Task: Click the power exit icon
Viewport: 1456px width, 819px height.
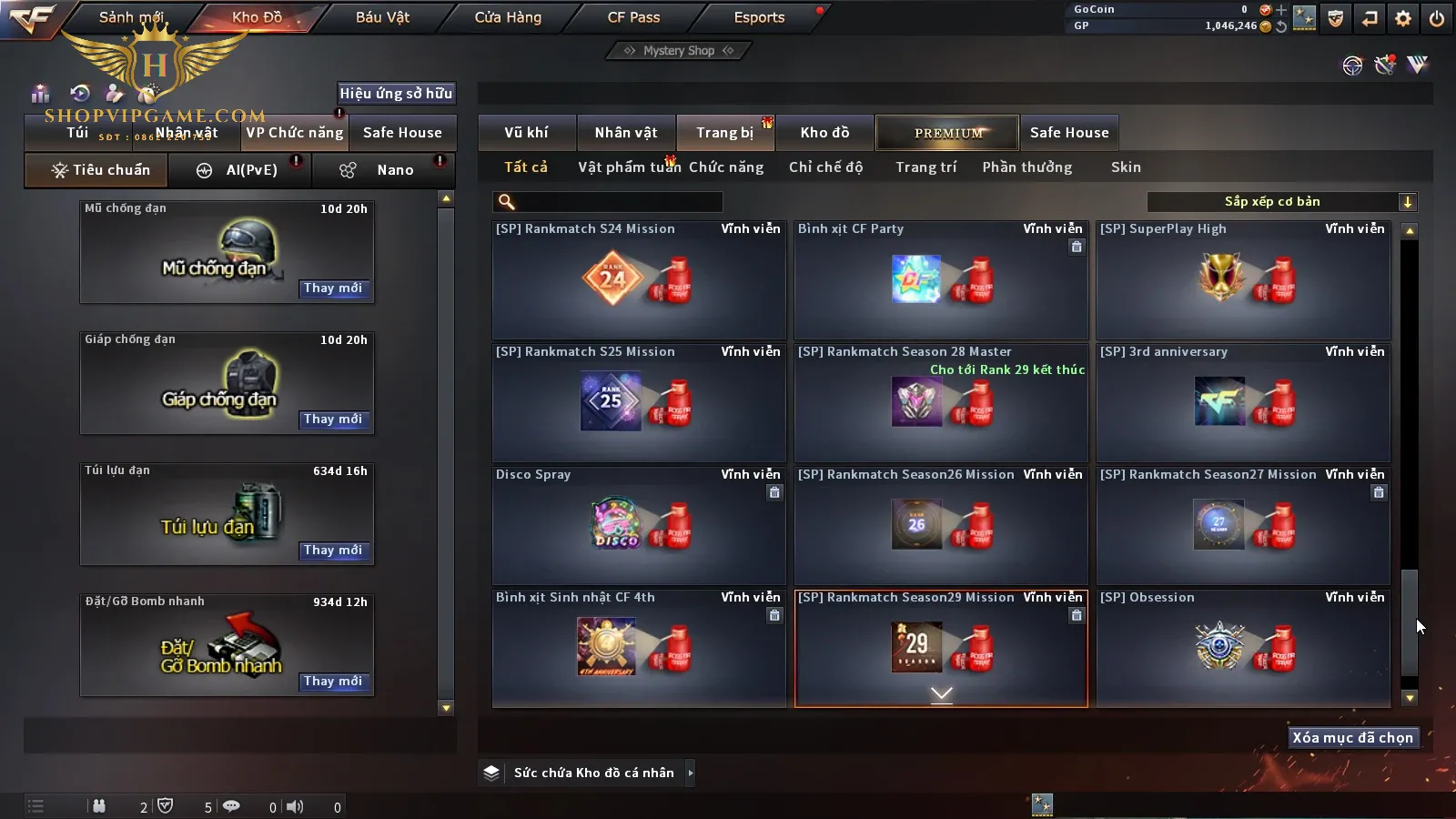Action: (x=1437, y=17)
